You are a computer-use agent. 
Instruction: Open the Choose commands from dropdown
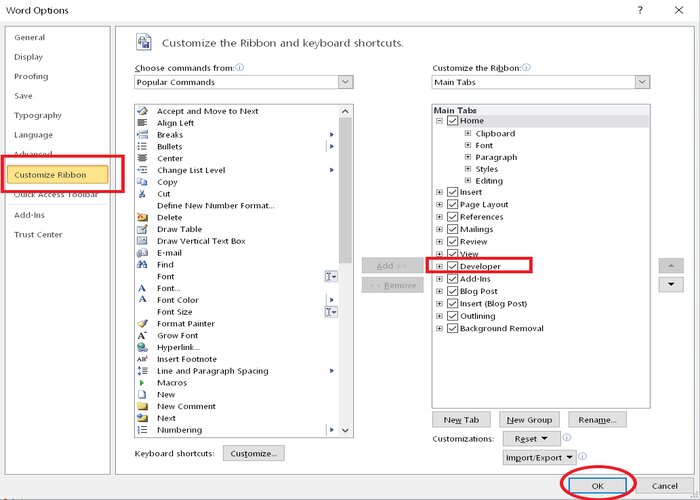[244, 82]
